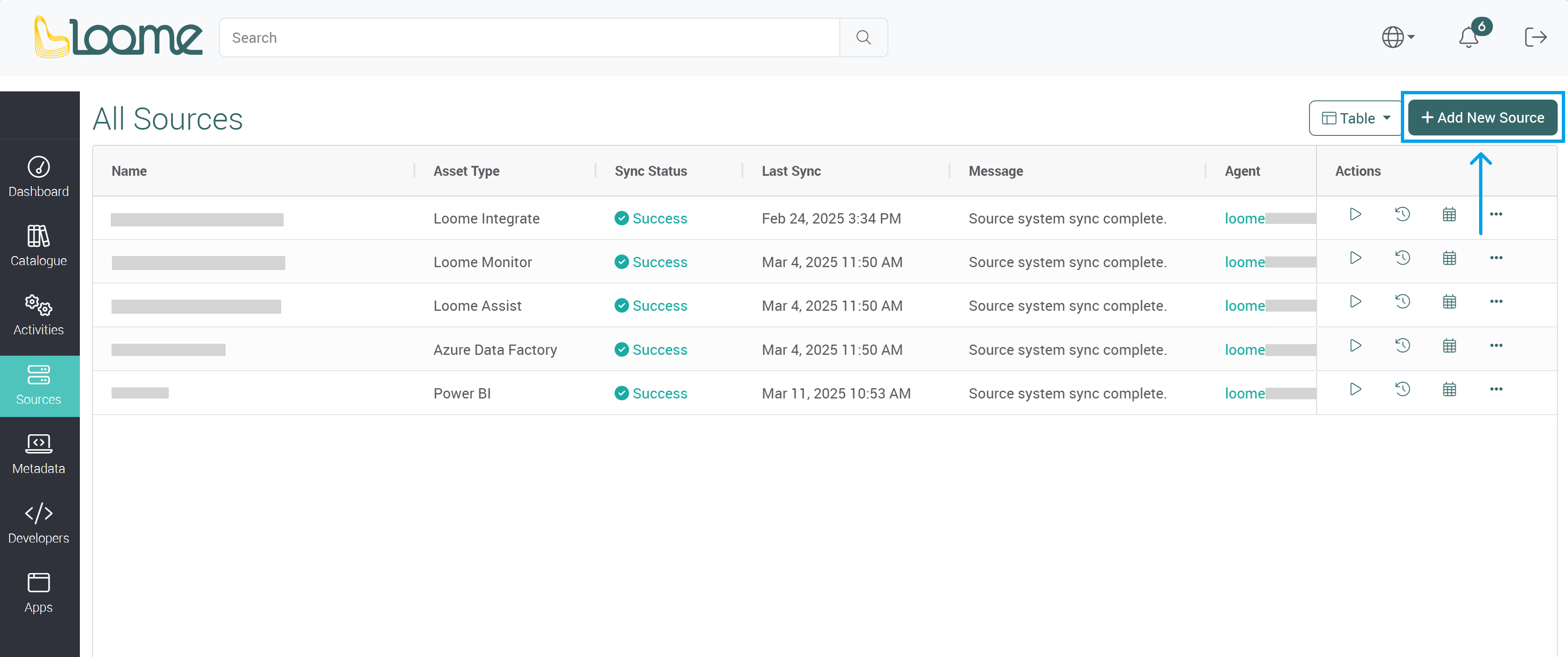Run sync for Azure Data Factory source
Viewport: 1568px width, 657px height.
pyautogui.click(x=1355, y=346)
